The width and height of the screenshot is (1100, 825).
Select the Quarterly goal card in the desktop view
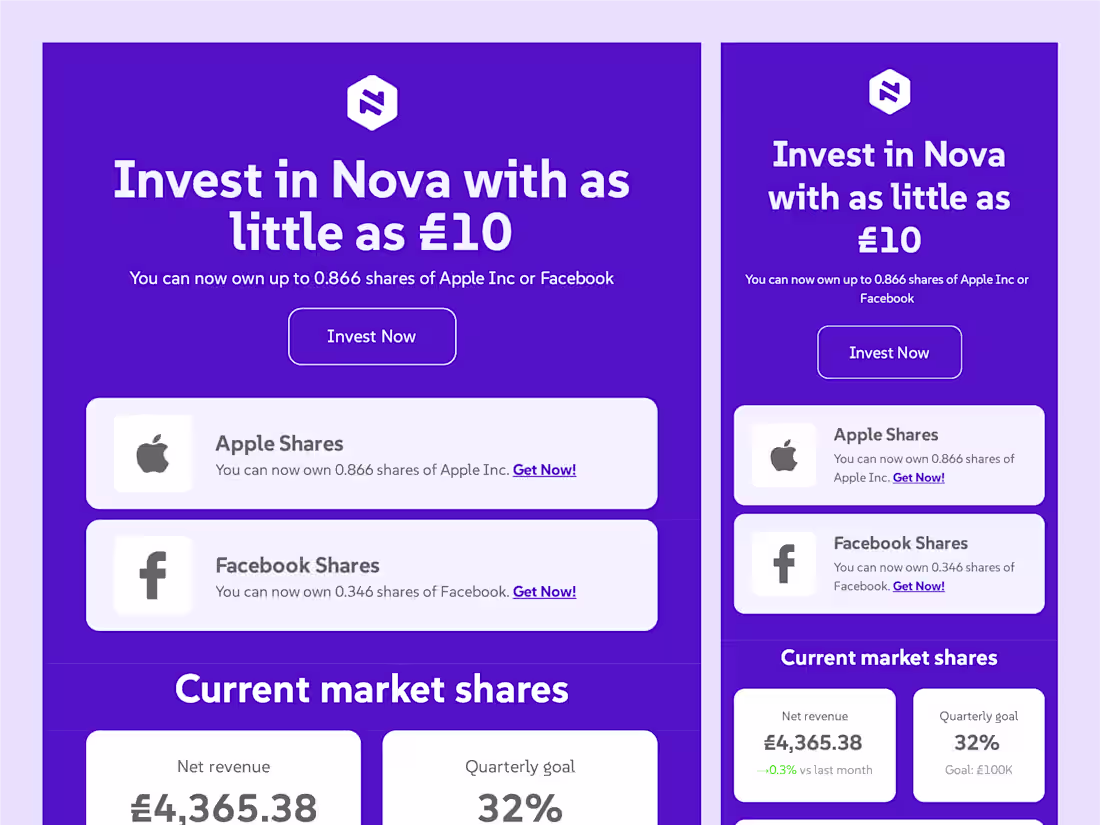pos(520,785)
